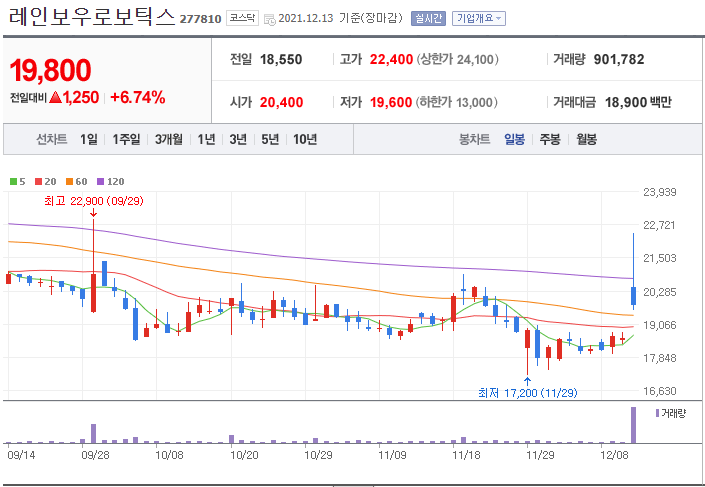Select the 3개월 line chart tab
The width and height of the screenshot is (705, 487).
coord(169,139)
